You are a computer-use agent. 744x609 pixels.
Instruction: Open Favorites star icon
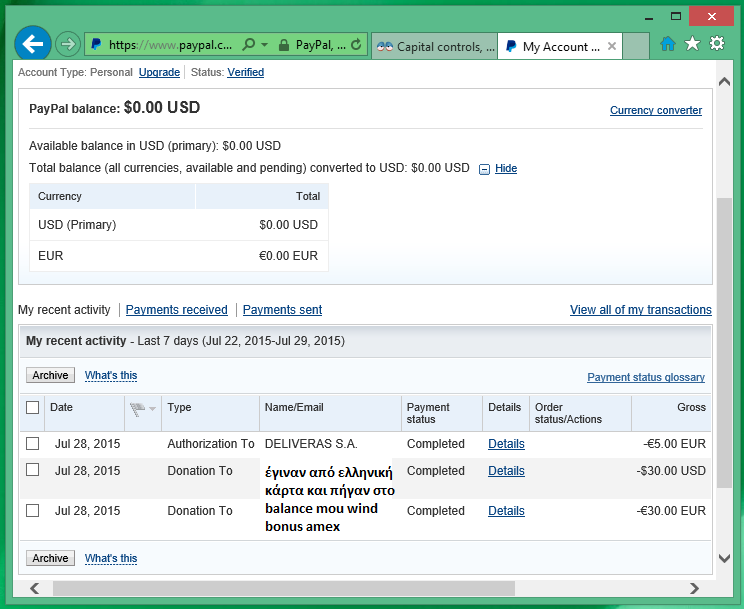[x=692, y=44]
